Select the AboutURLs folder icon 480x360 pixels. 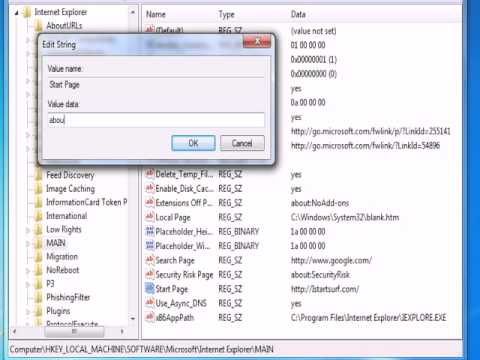(39, 26)
